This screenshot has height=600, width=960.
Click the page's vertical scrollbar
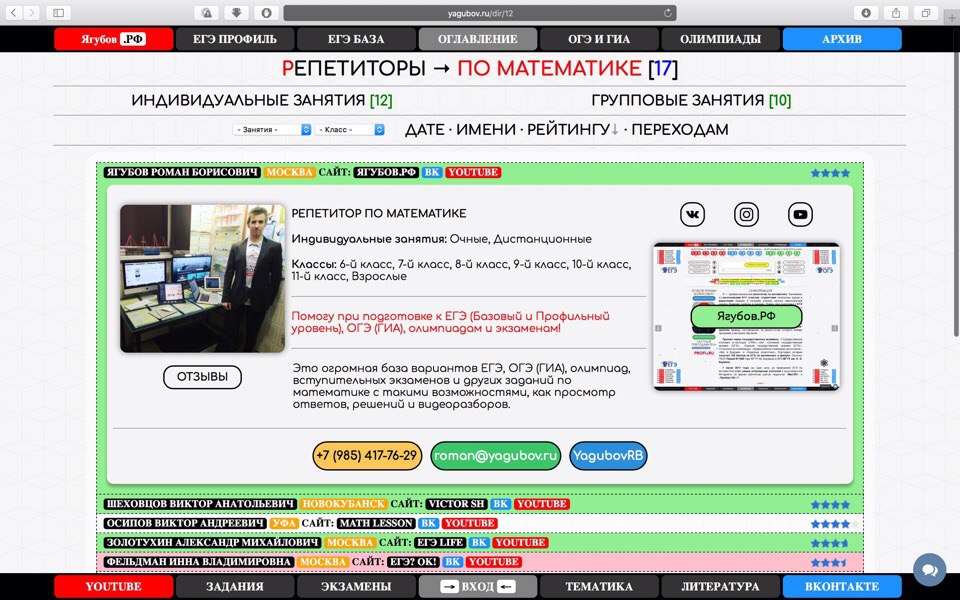pos(956,195)
